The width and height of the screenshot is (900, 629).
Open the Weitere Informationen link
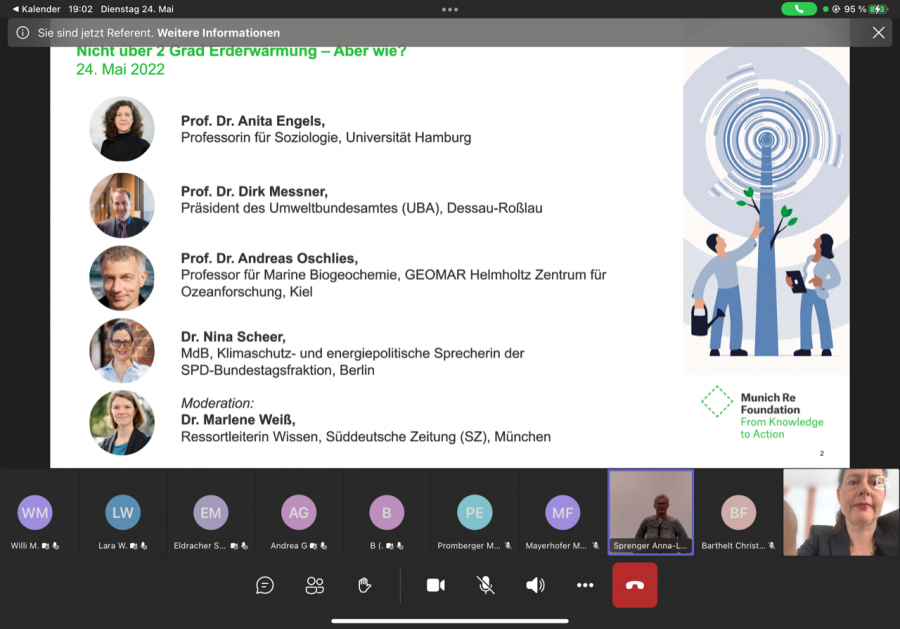(218, 33)
